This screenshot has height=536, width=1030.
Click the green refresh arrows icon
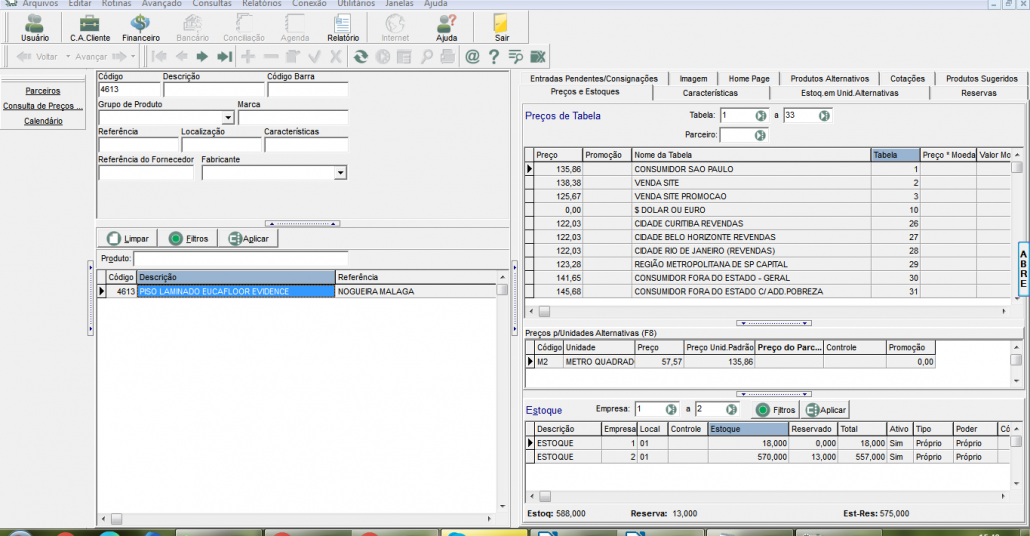tap(360, 57)
